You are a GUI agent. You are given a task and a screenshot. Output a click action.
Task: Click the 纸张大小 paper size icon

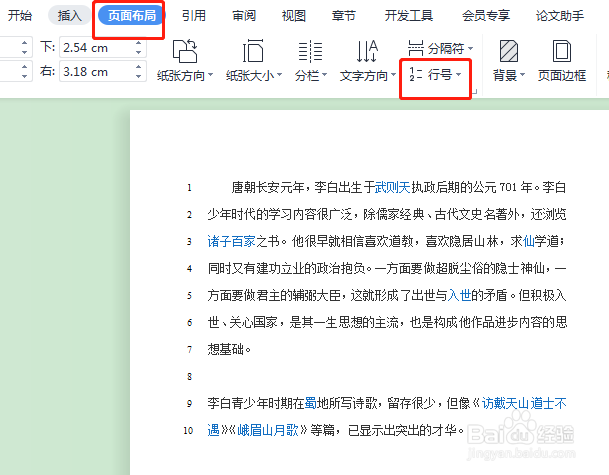tap(253, 51)
